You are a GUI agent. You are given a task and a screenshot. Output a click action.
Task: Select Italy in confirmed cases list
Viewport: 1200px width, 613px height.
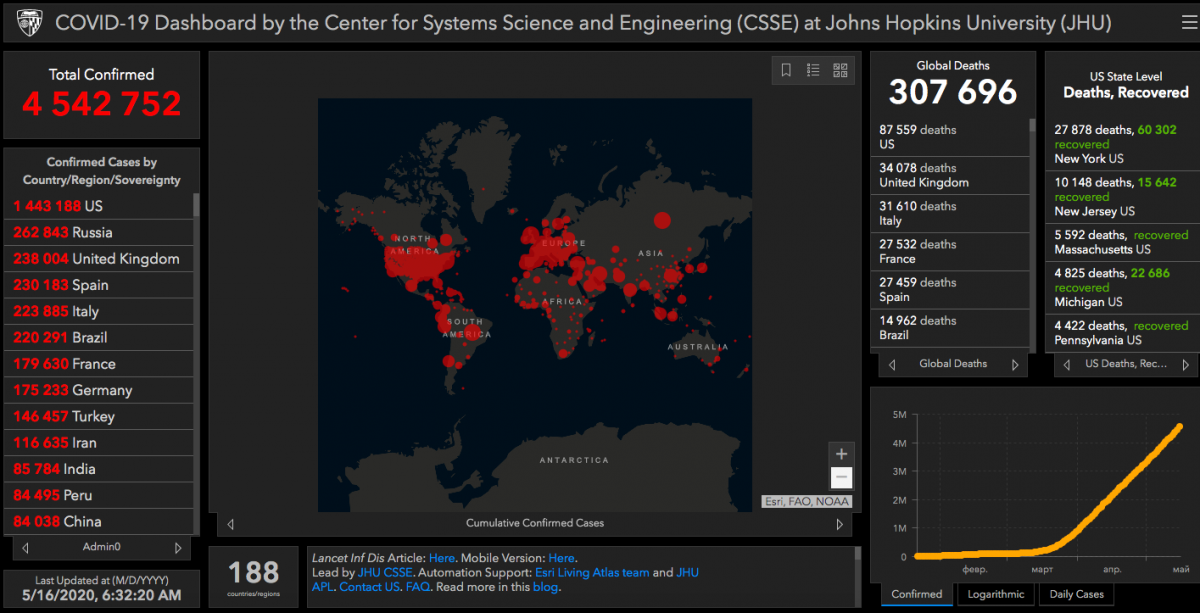click(x=98, y=311)
